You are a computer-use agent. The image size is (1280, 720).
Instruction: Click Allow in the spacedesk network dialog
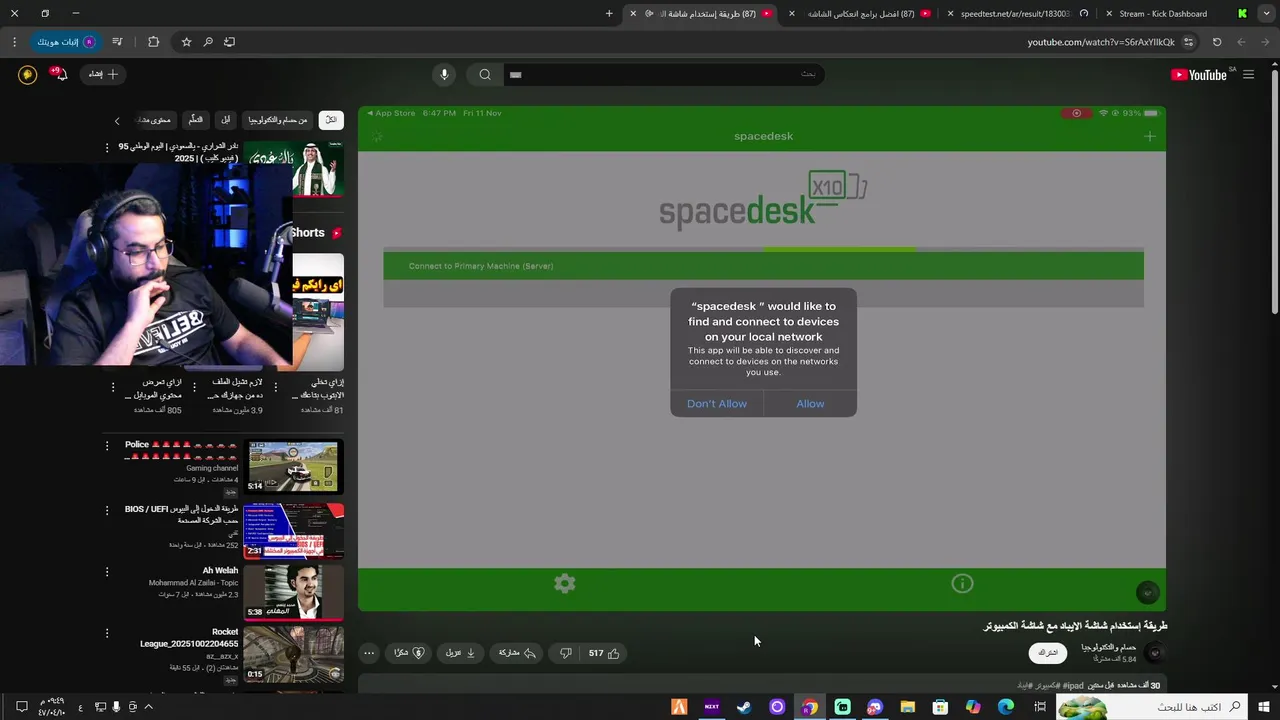click(810, 404)
